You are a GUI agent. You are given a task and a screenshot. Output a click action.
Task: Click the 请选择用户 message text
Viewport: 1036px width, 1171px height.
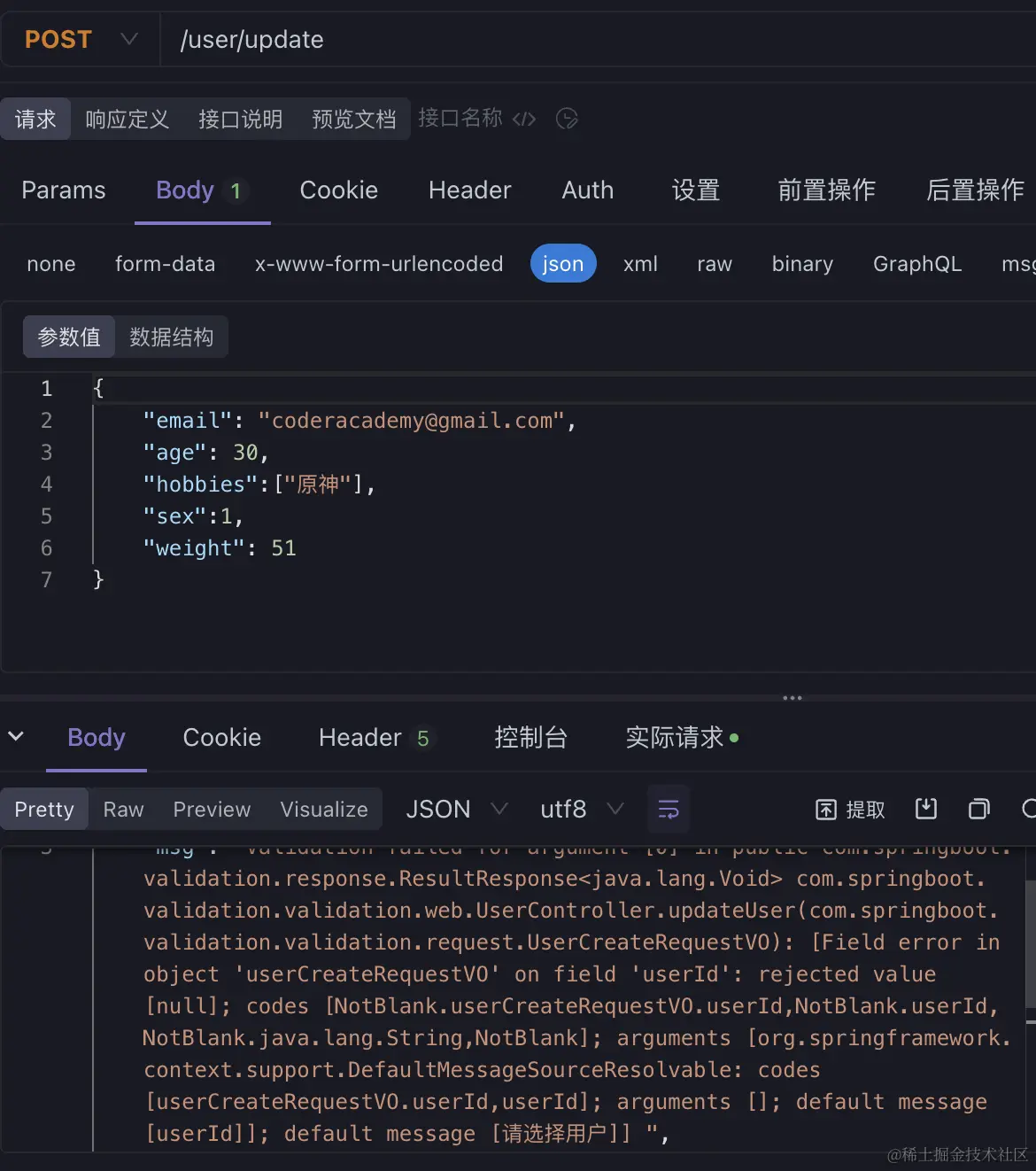(555, 1133)
